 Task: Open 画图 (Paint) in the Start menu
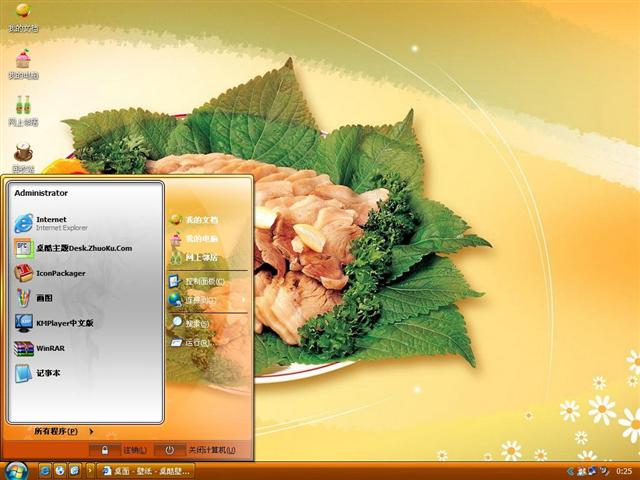pyautogui.click(x=47, y=298)
